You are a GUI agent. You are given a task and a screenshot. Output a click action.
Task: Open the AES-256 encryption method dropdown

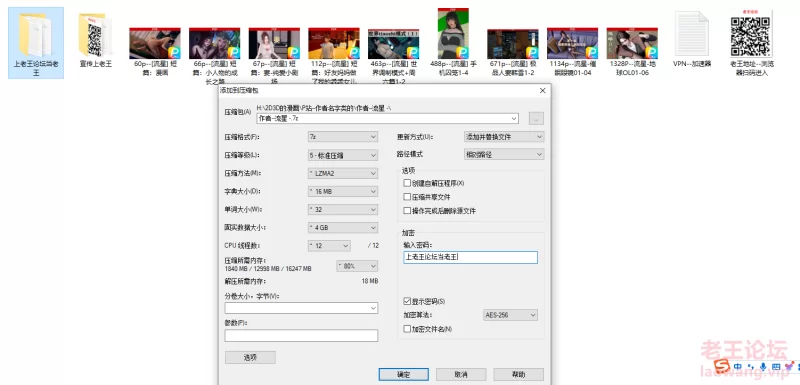tap(510, 315)
